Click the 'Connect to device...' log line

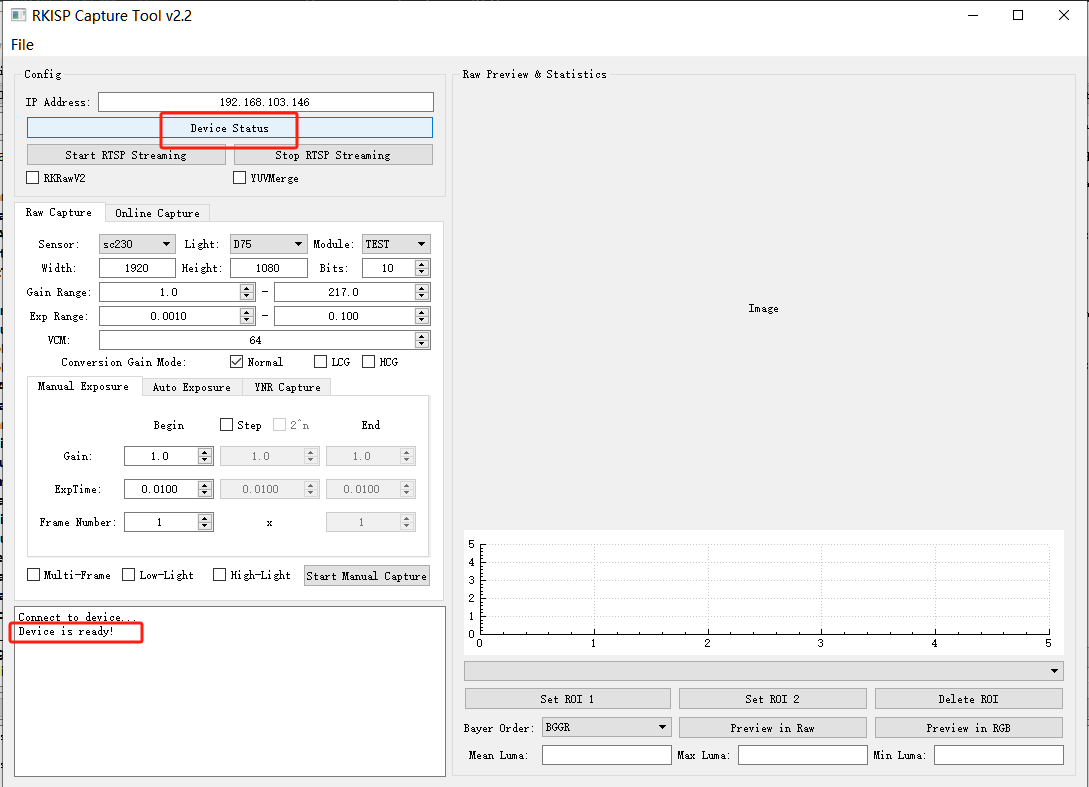point(77,617)
